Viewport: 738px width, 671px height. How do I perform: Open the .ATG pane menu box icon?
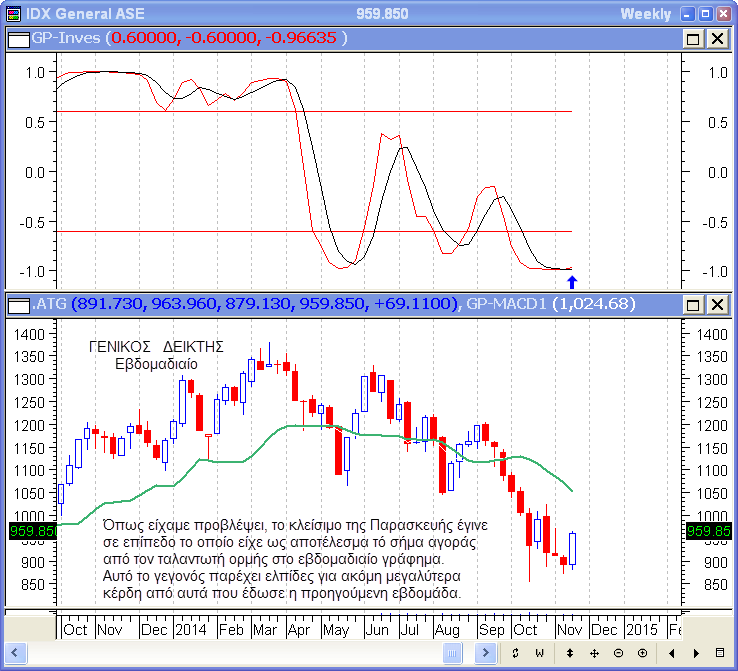point(17,304)
